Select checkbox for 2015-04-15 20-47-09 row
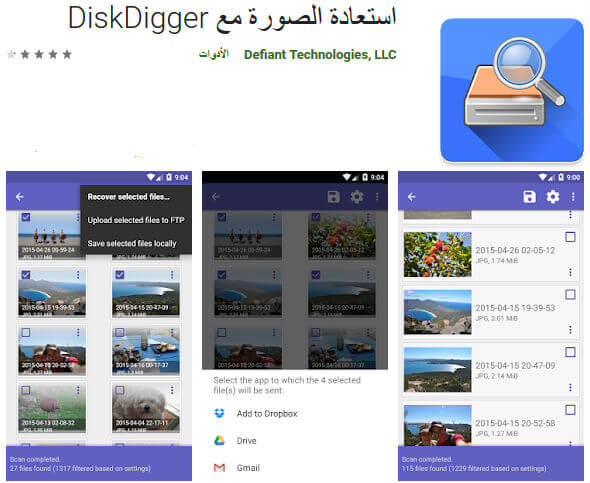Screen dimensions: 590x483 [570, 352]
